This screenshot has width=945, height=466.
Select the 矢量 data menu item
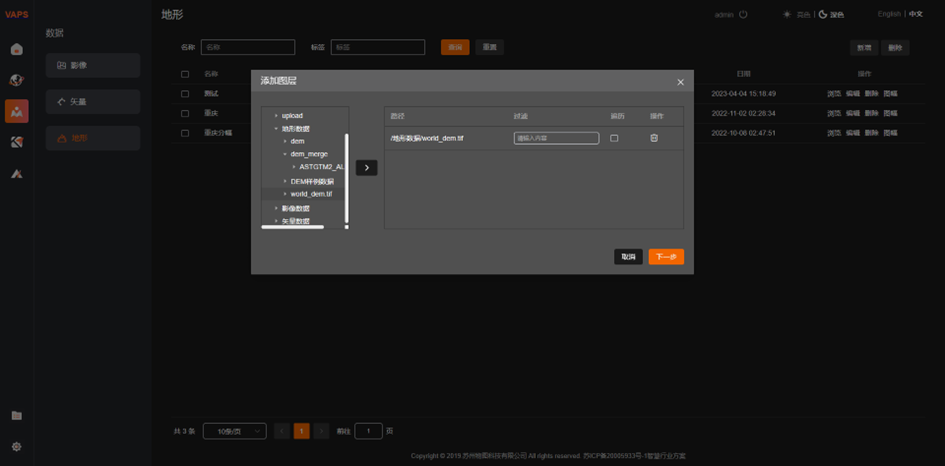93,101
